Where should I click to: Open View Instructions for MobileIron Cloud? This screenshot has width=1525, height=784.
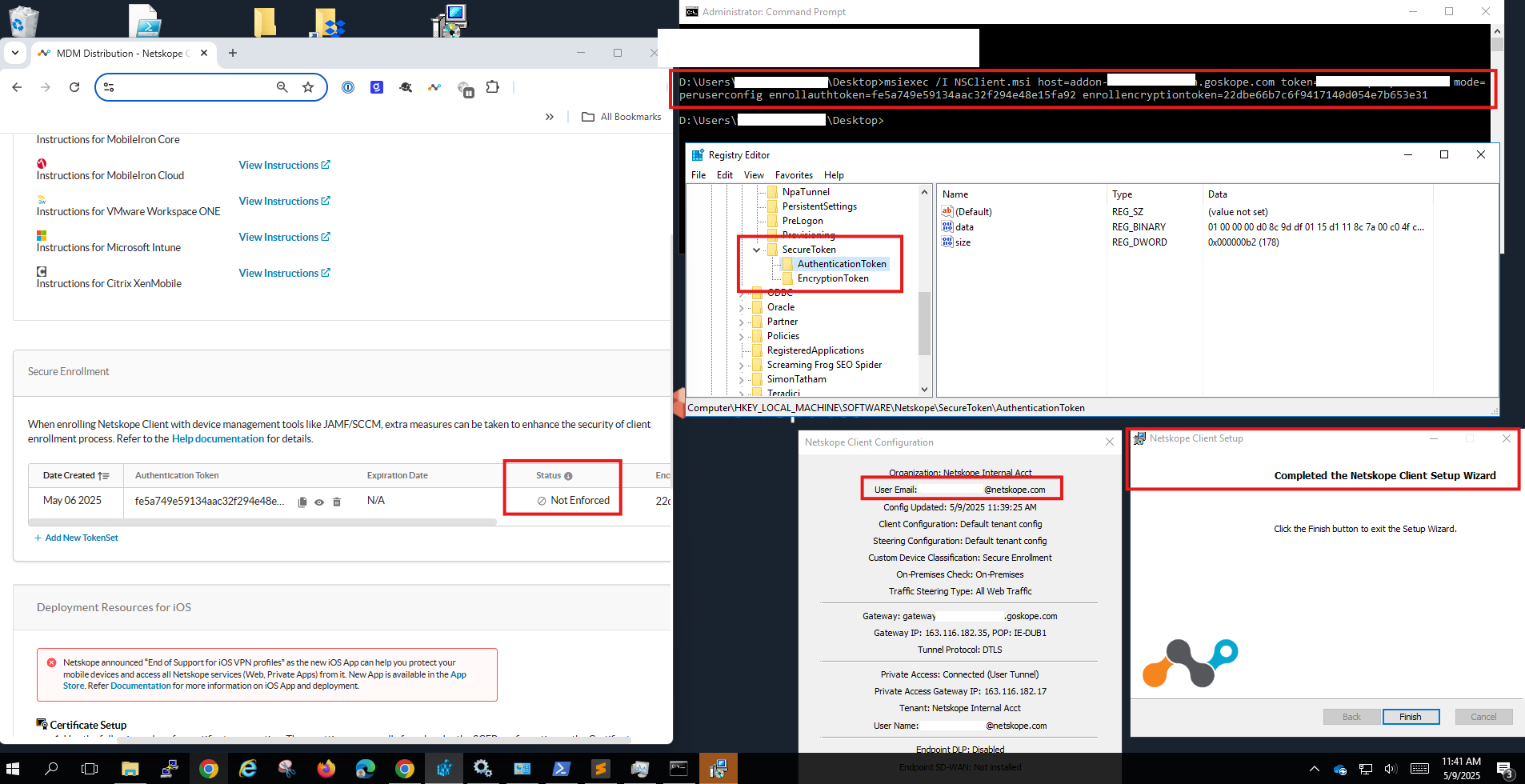click(284, 165)
